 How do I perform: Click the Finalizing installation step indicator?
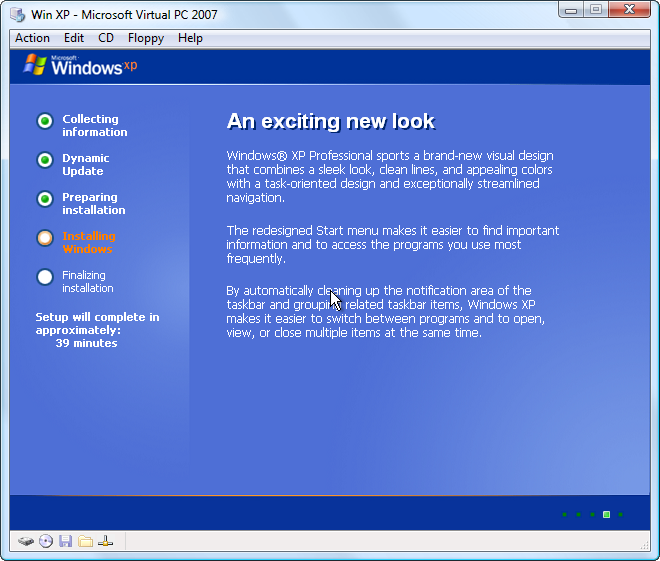[x=45, y=277]
